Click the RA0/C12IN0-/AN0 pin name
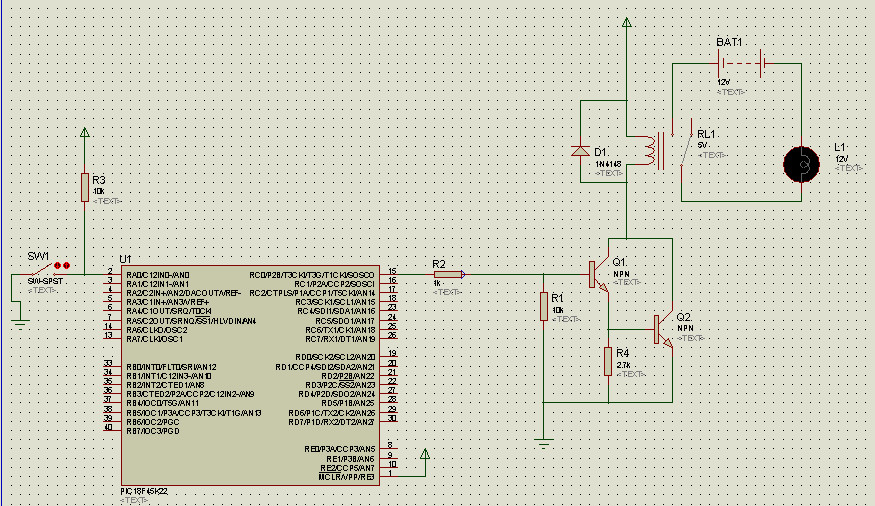 pos(158,275)
